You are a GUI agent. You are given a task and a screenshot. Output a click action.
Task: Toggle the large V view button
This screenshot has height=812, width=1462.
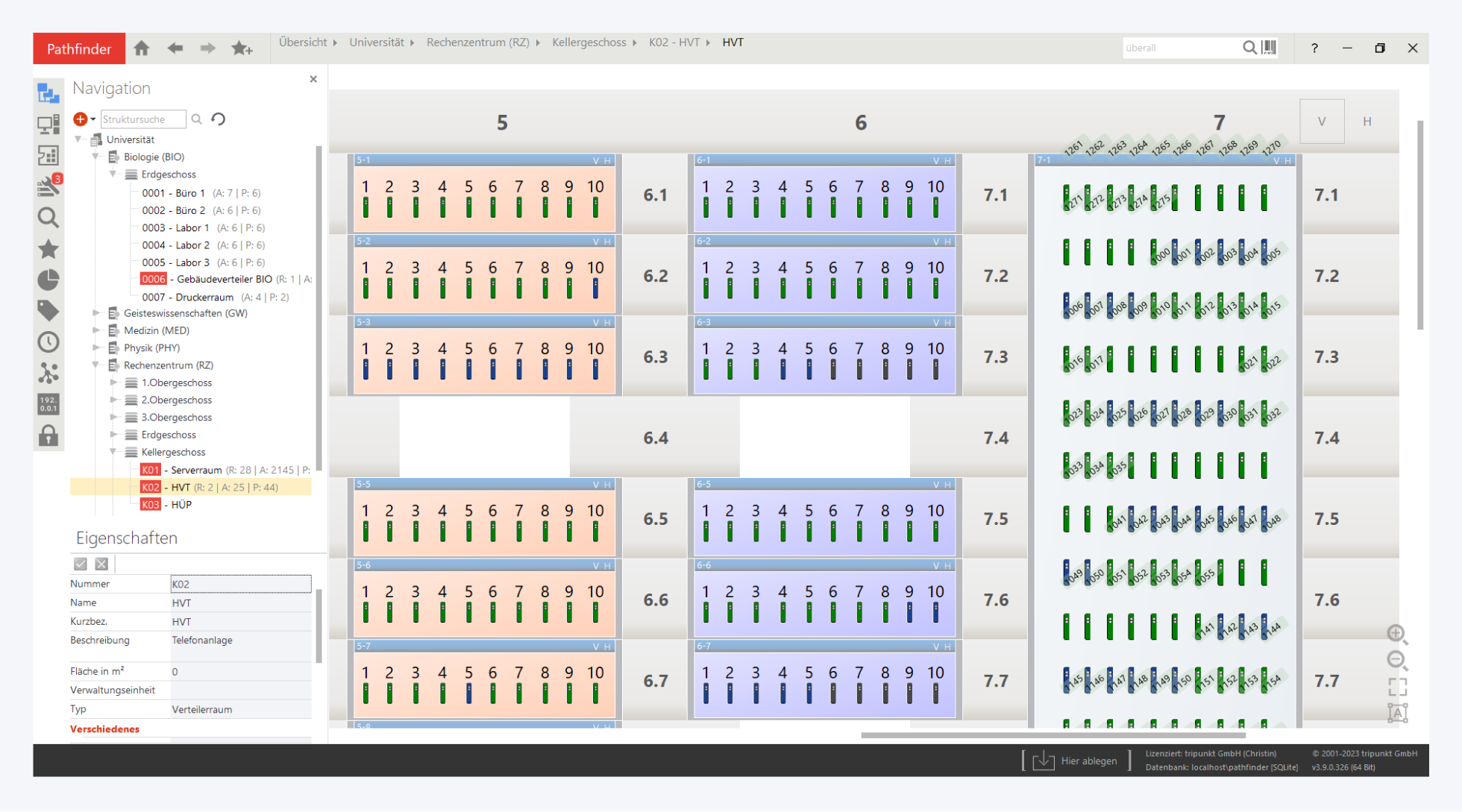[x=1321, y=122]
